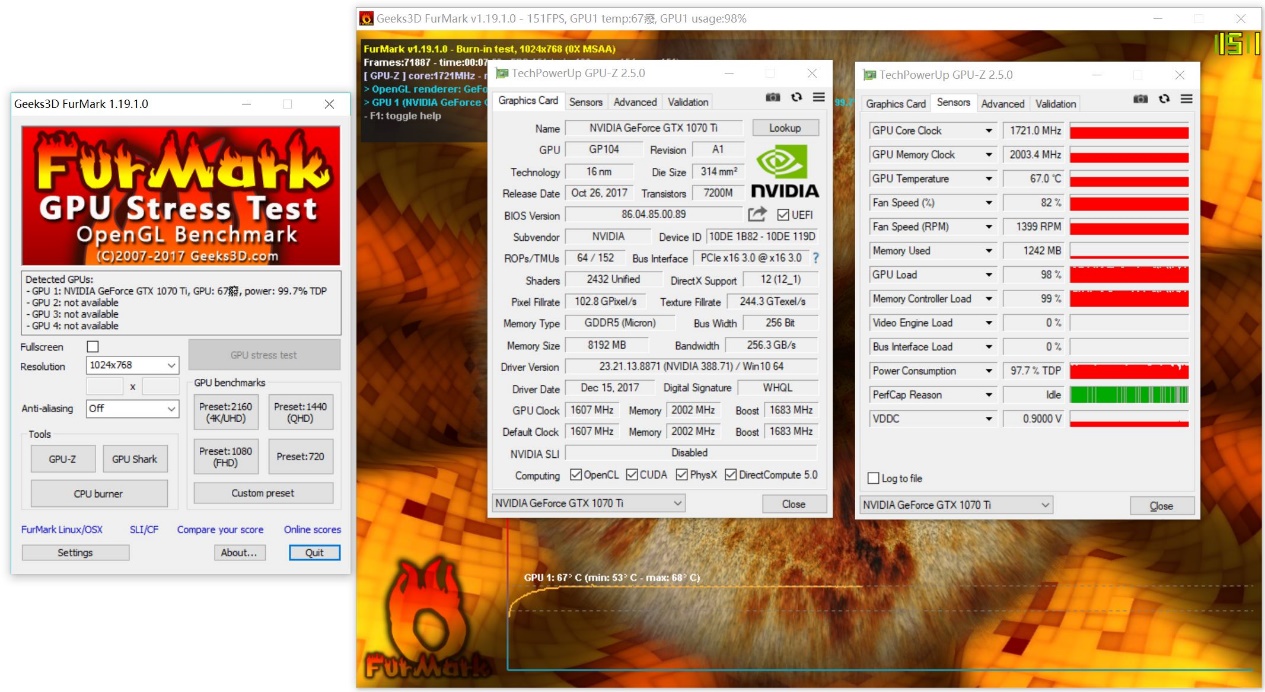The width and height of the screenshot is (1265, 692).
Task: Switch to Validation tab in Sensors window
Action: [x=1056, y=104]
